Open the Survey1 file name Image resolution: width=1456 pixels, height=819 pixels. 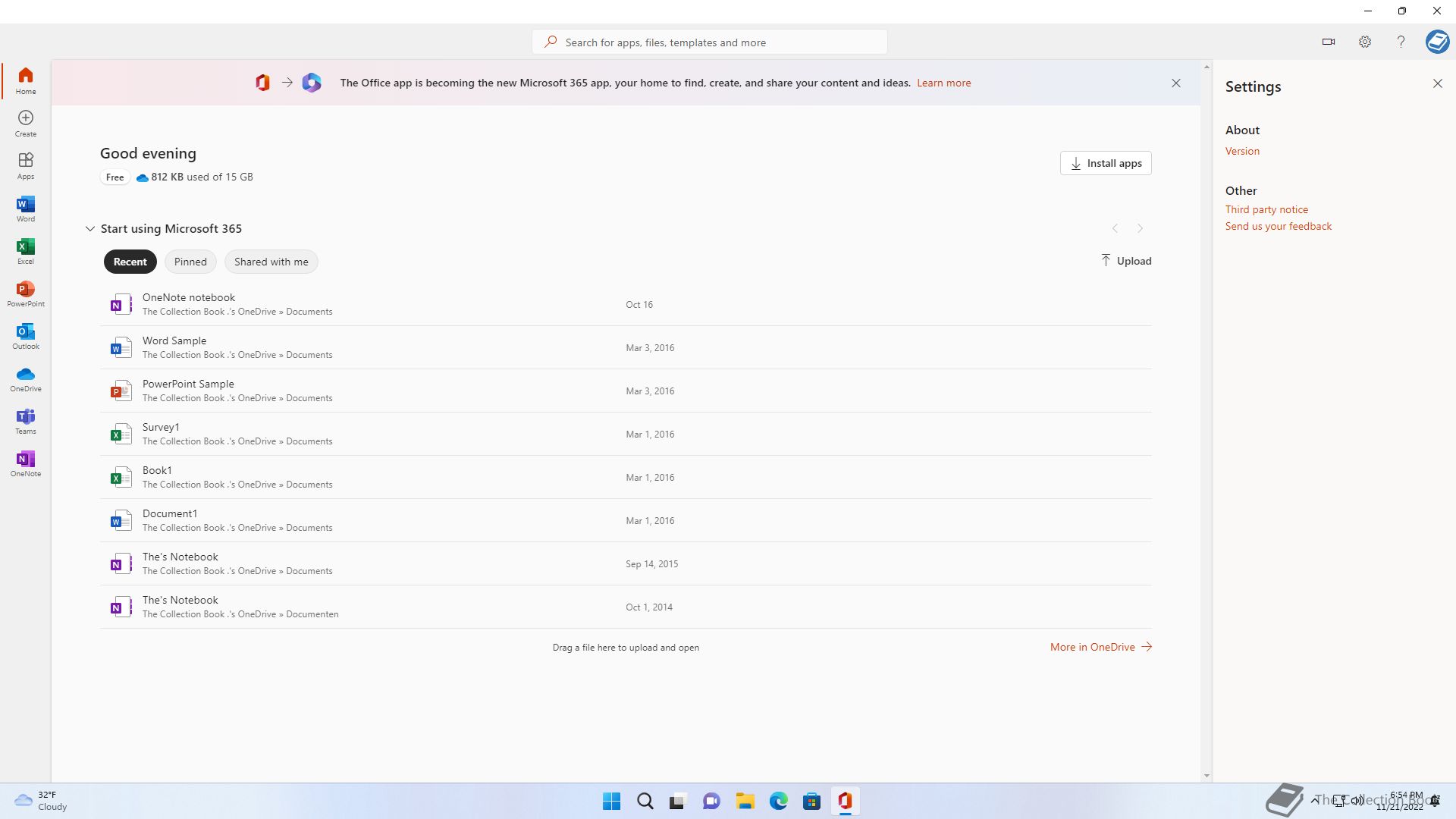pyautogui.click(x=161, y=427)
